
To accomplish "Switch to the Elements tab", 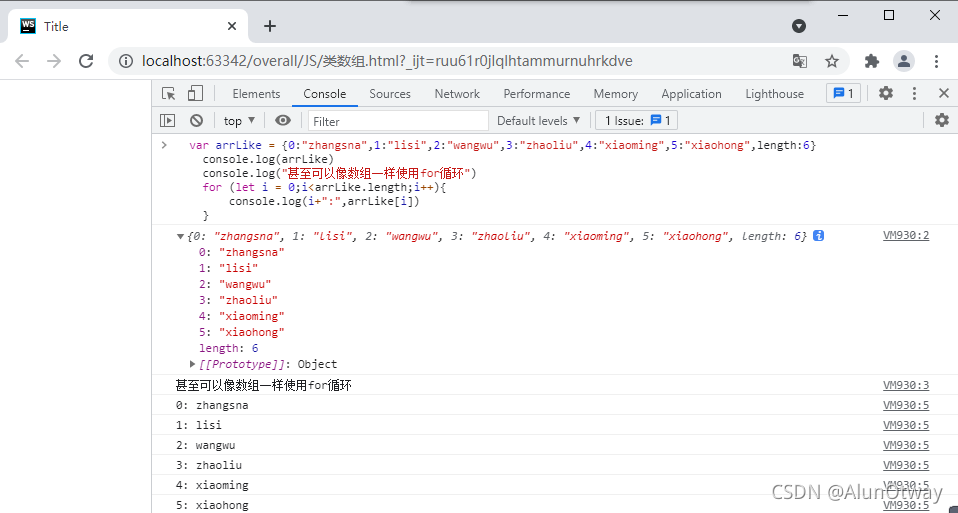I will pos(256,94).
